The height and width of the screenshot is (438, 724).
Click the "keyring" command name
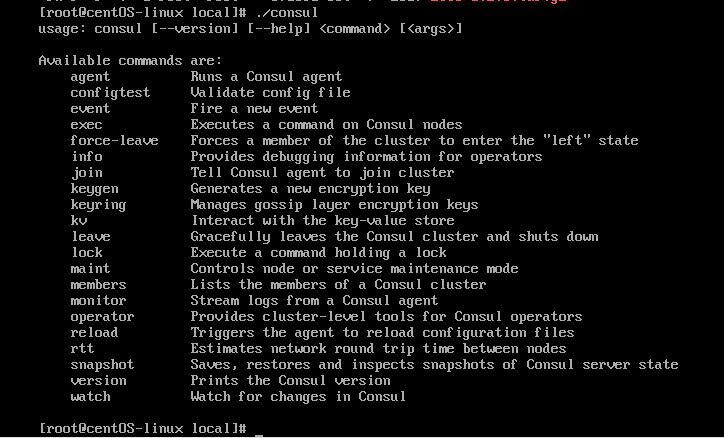tap(98, 204)
